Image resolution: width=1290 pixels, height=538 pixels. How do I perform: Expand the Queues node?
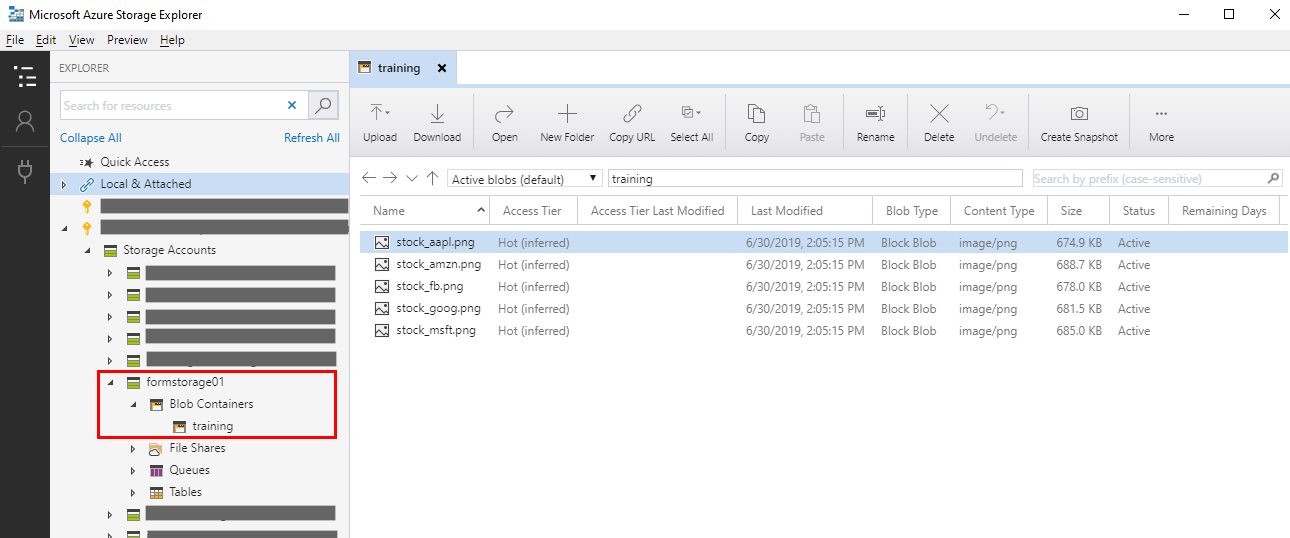click(x=133, y=470)
